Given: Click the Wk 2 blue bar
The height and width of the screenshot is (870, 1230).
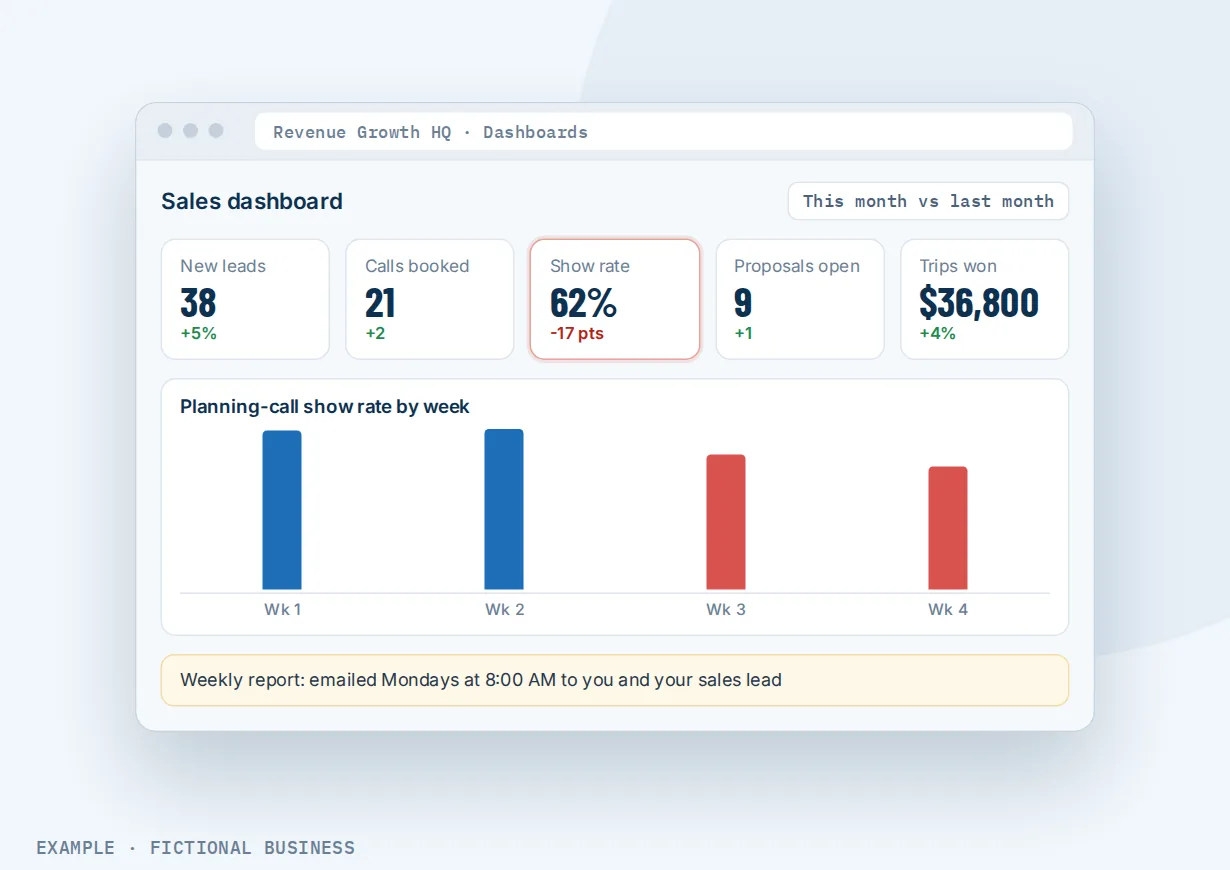Looking at the screenshot, I should tap(504, 509).
